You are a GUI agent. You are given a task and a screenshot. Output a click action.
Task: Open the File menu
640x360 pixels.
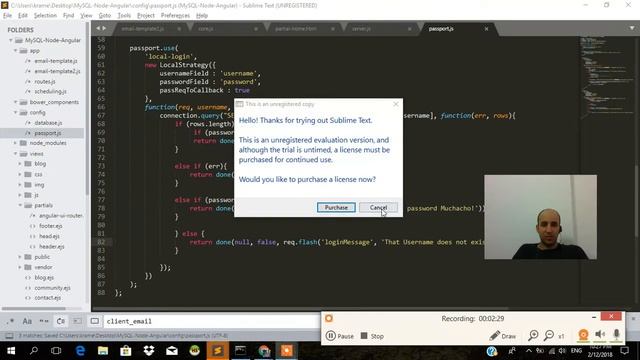[x=7, y=16]
